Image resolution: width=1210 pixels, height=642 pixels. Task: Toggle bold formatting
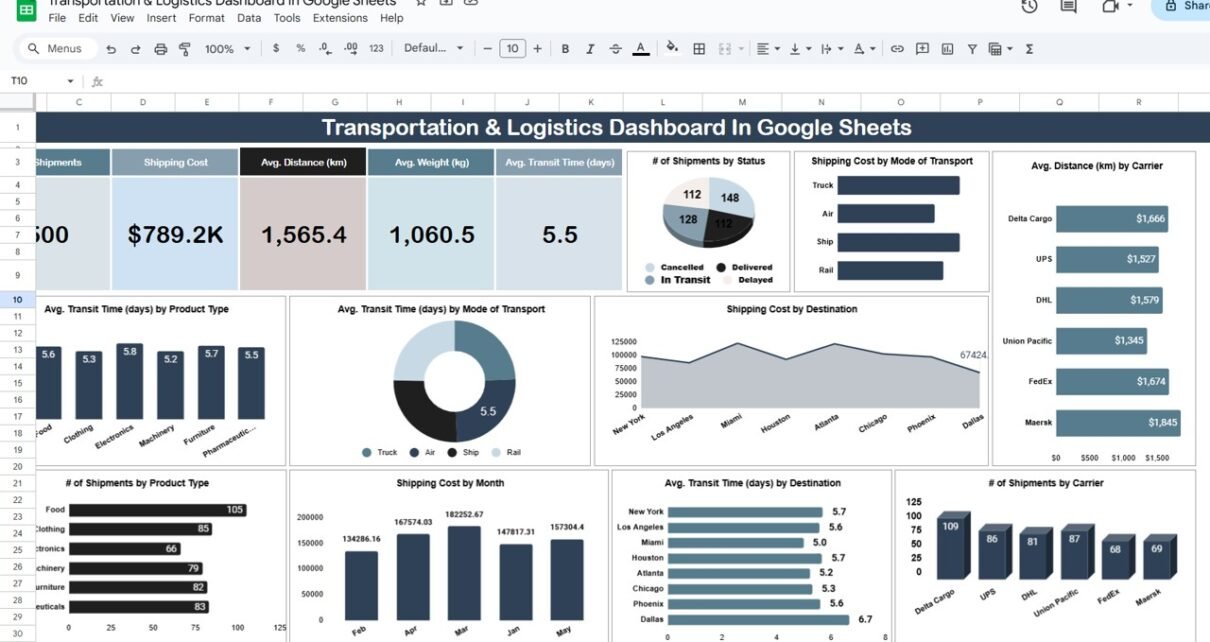565,48
